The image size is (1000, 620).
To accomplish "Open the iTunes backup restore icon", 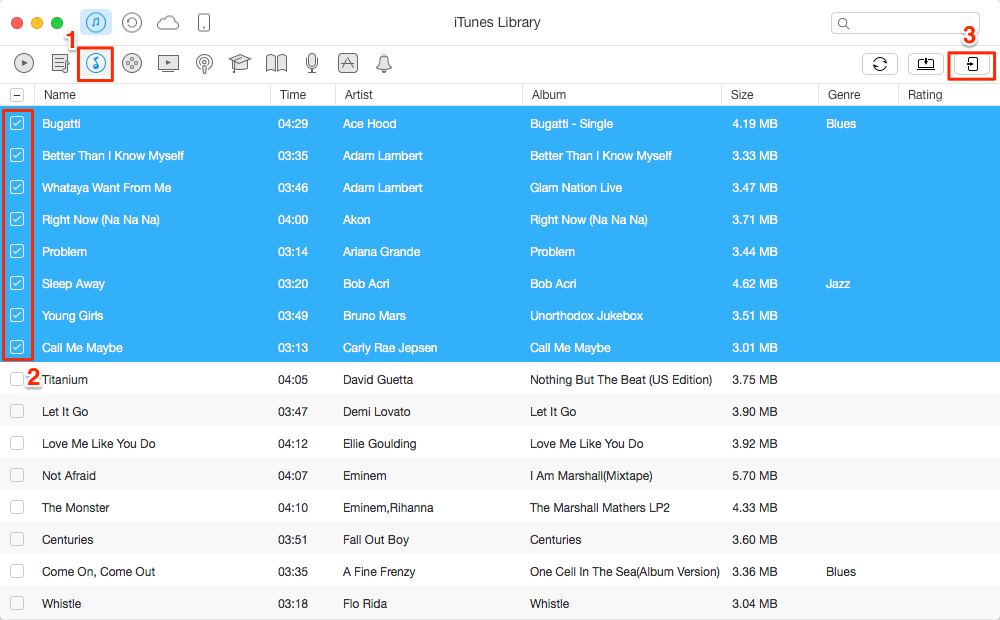I will pos(132,23).
